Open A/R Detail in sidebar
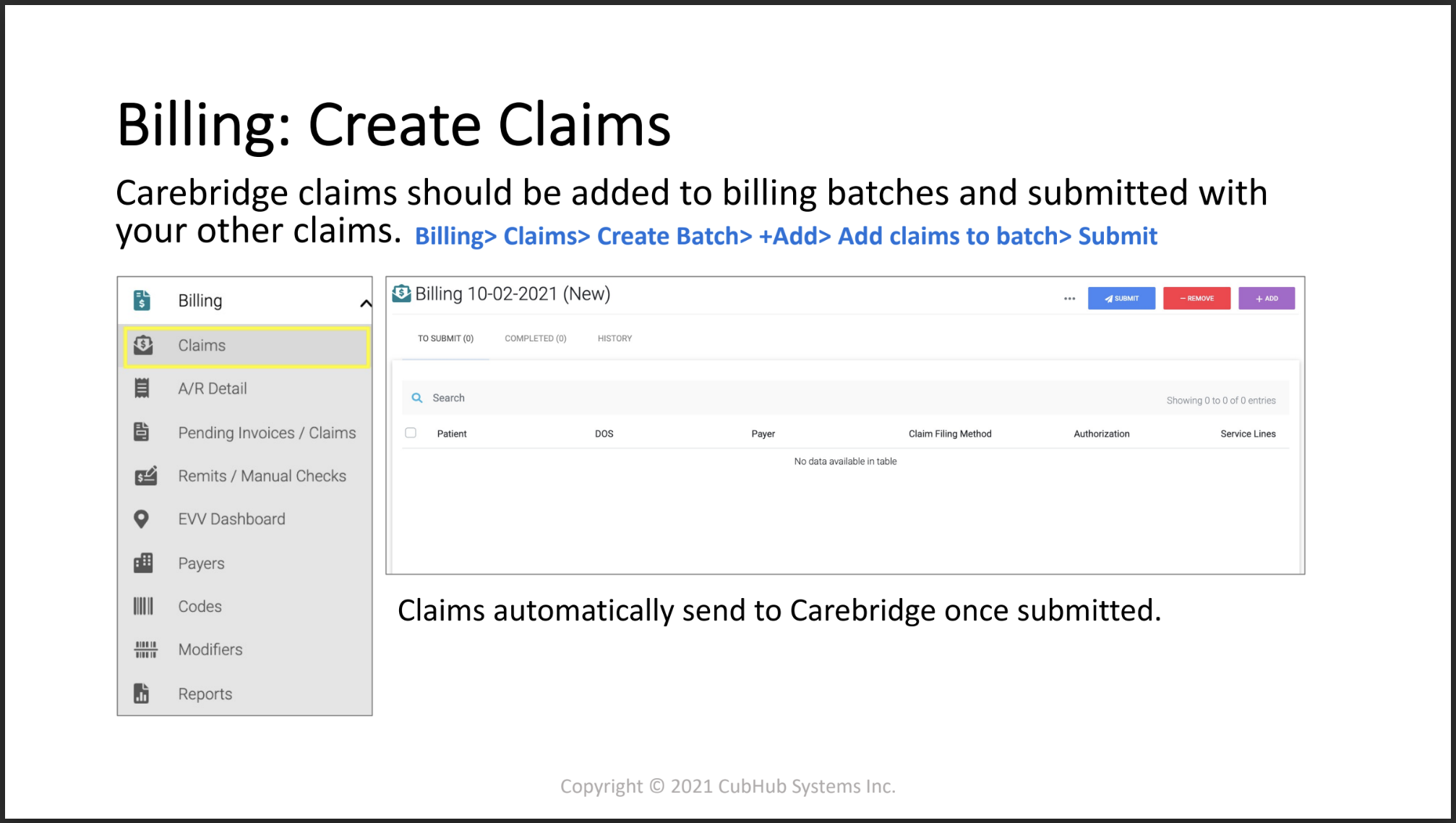Image resolution: width=1456 pixels, height=823 pixels. [x=212, y=388]
